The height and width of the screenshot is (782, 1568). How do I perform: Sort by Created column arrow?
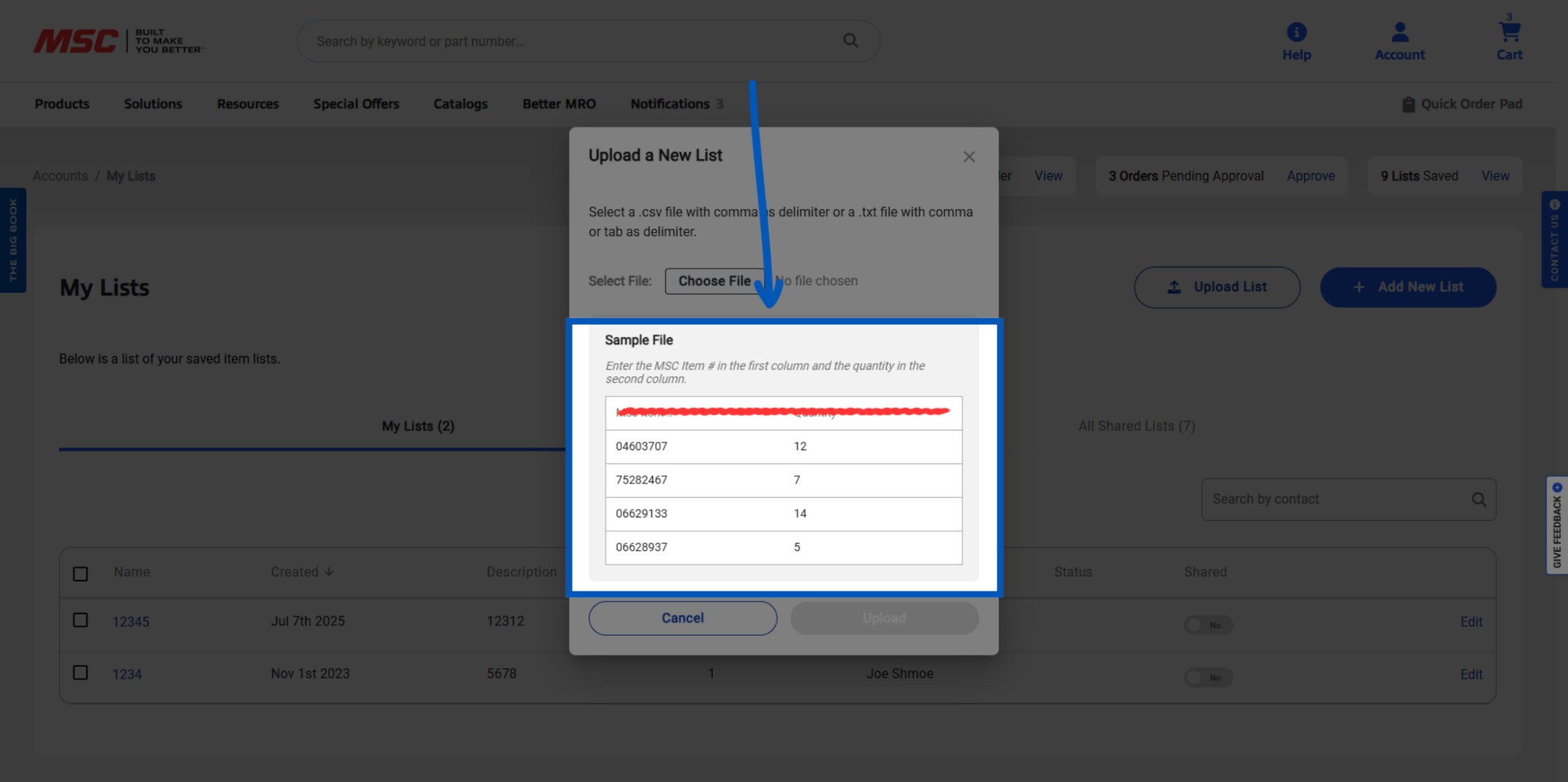329,572
